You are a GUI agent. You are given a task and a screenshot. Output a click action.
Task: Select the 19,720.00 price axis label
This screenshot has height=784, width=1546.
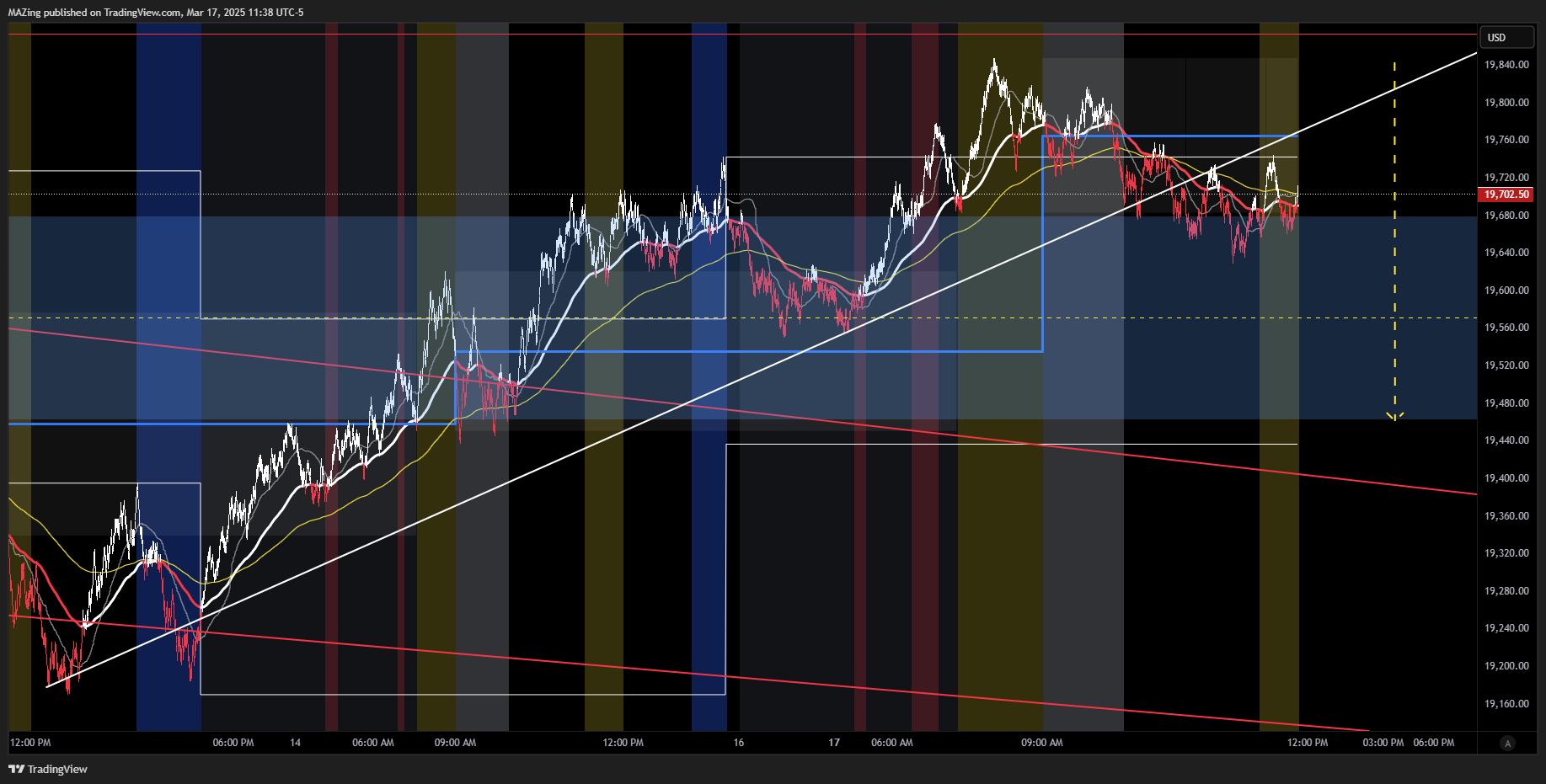(x=1506, y=178)
